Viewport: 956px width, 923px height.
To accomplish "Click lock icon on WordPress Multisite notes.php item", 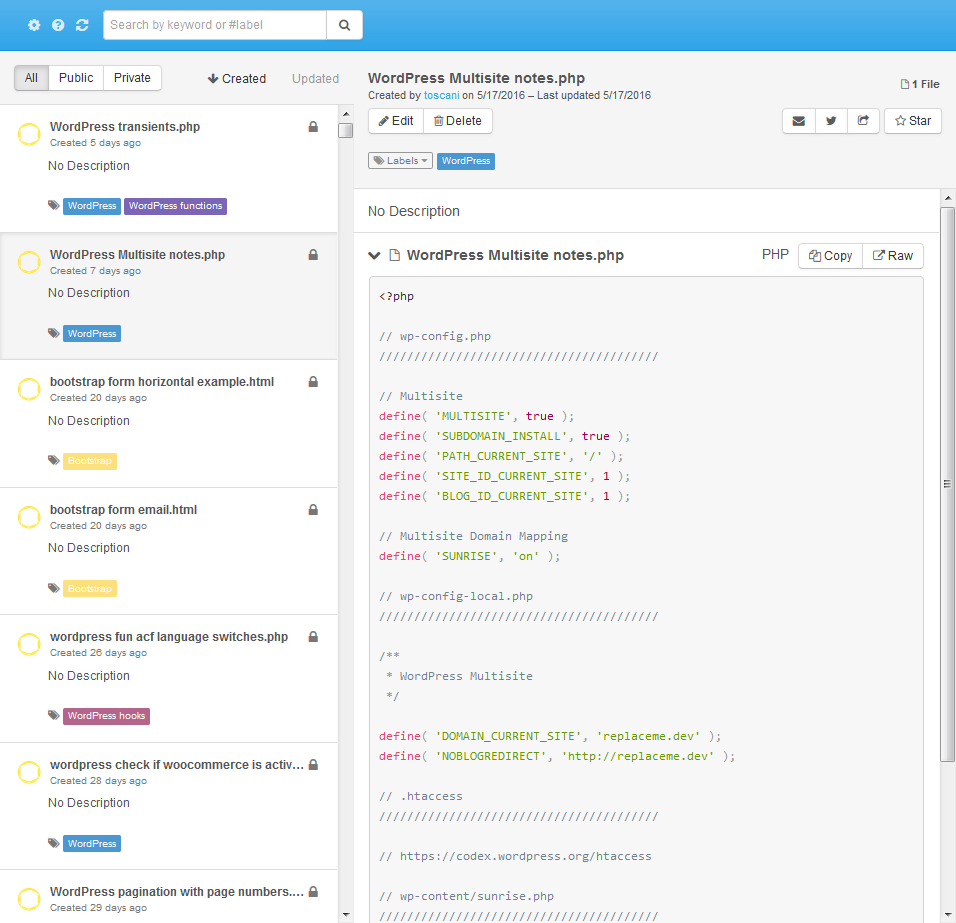I will (x=313, y=255).
